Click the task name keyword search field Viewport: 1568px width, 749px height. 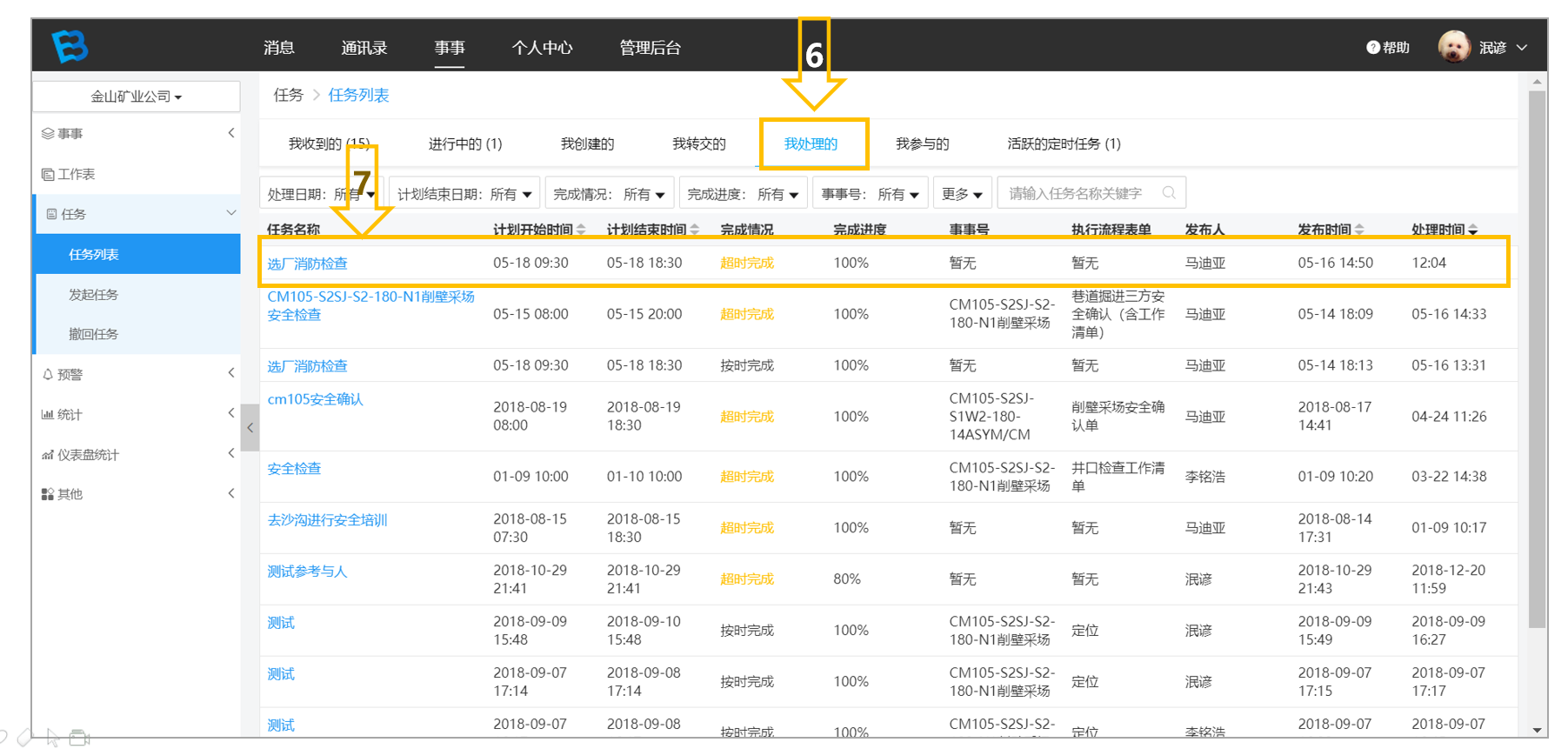[x=1091, y=193]
